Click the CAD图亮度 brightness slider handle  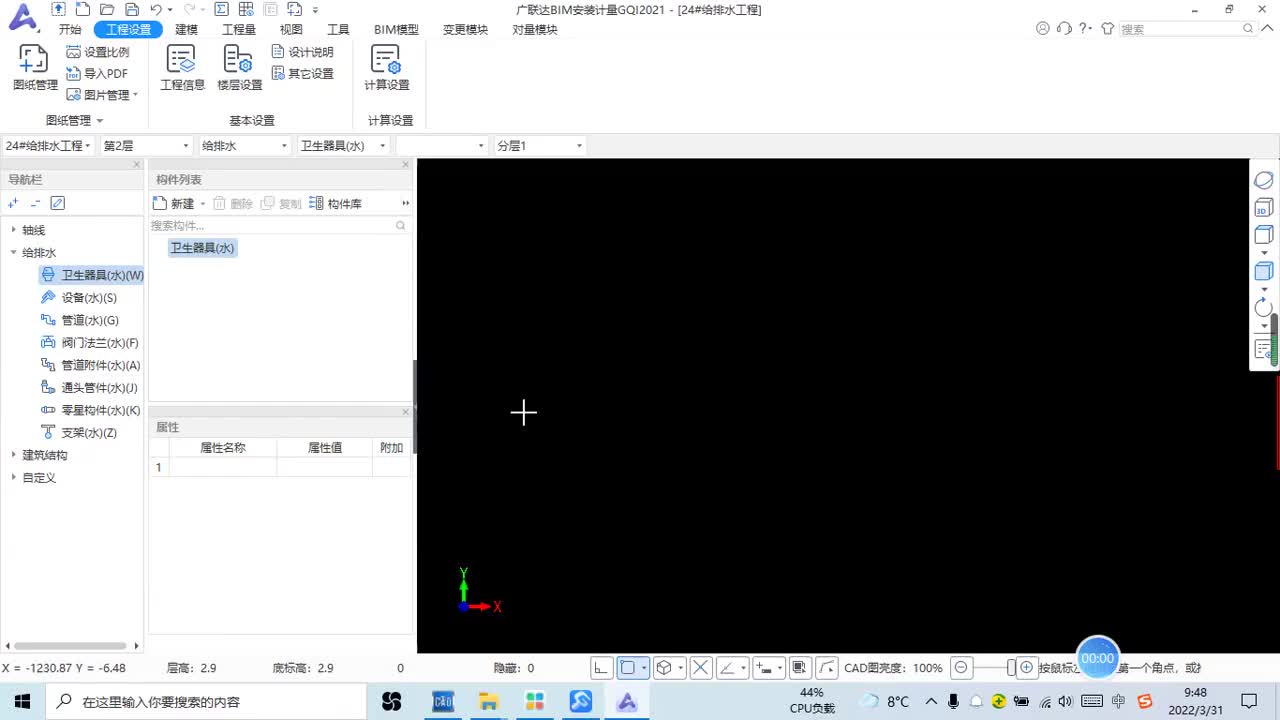[x=1011, y=668]
